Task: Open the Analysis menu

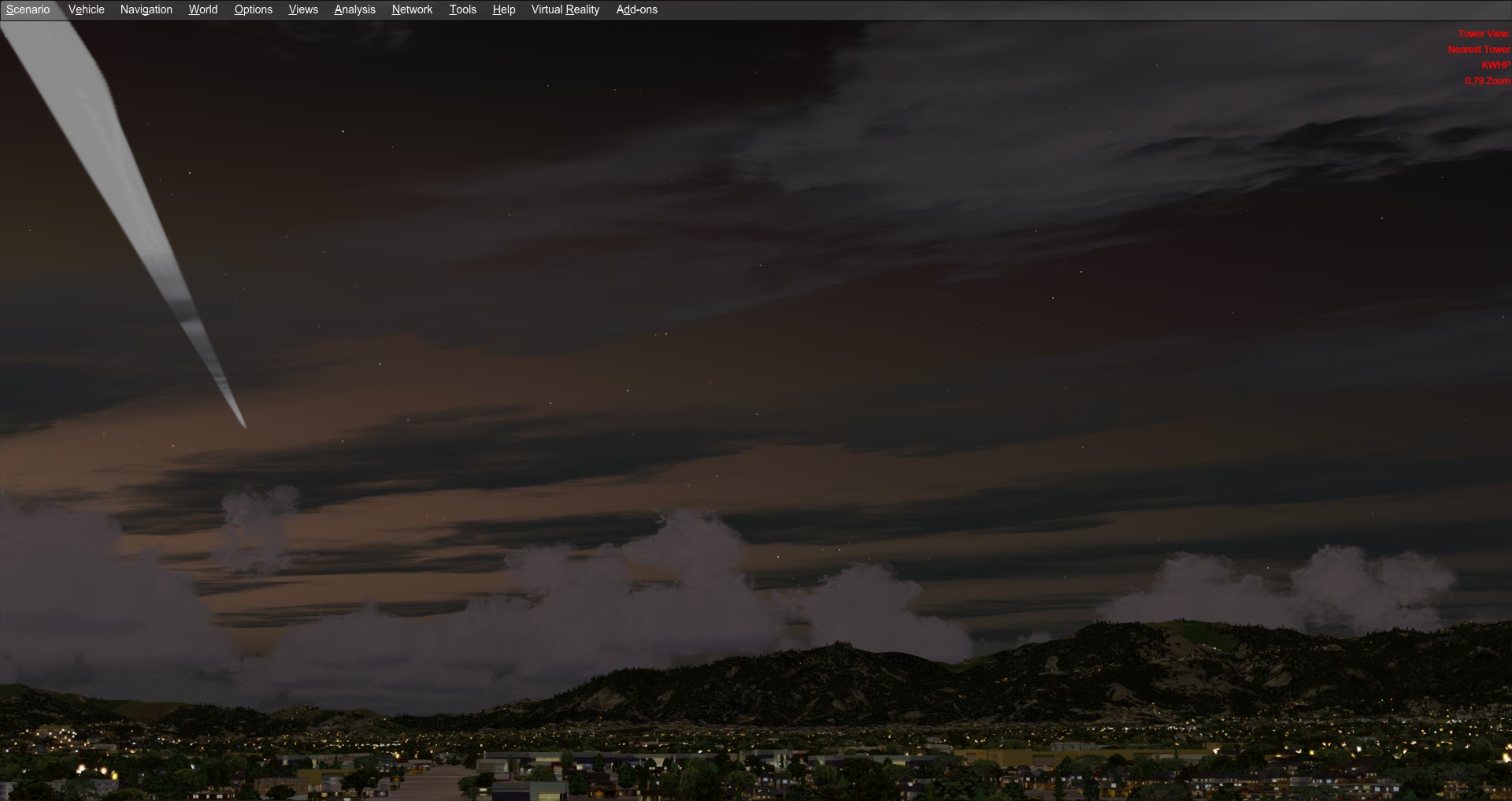Action: click(354, 9)
